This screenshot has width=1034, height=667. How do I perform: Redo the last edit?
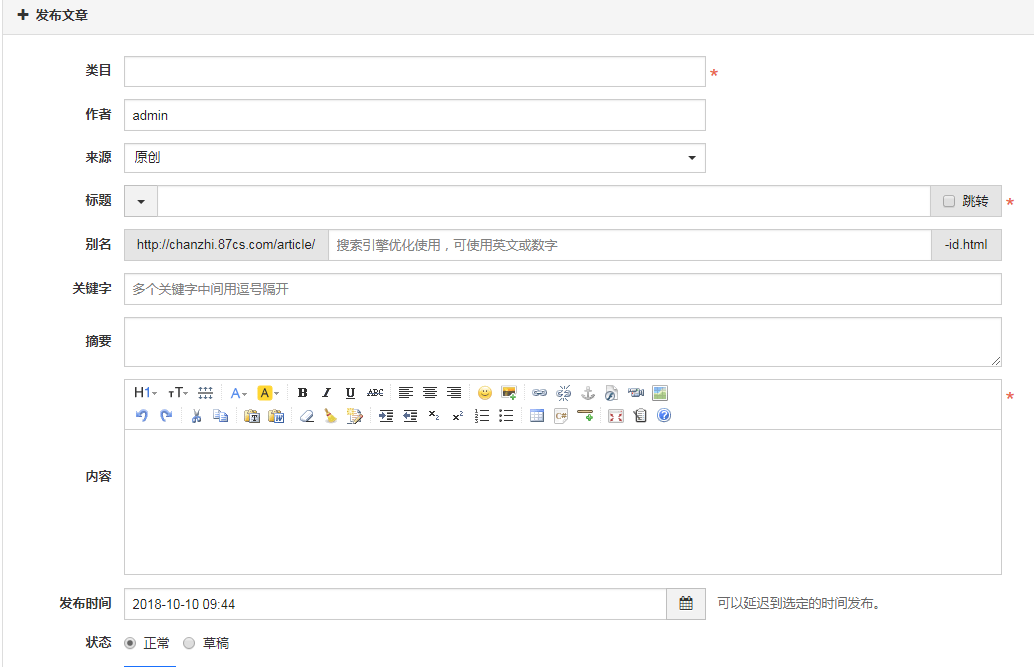point(166,416)
